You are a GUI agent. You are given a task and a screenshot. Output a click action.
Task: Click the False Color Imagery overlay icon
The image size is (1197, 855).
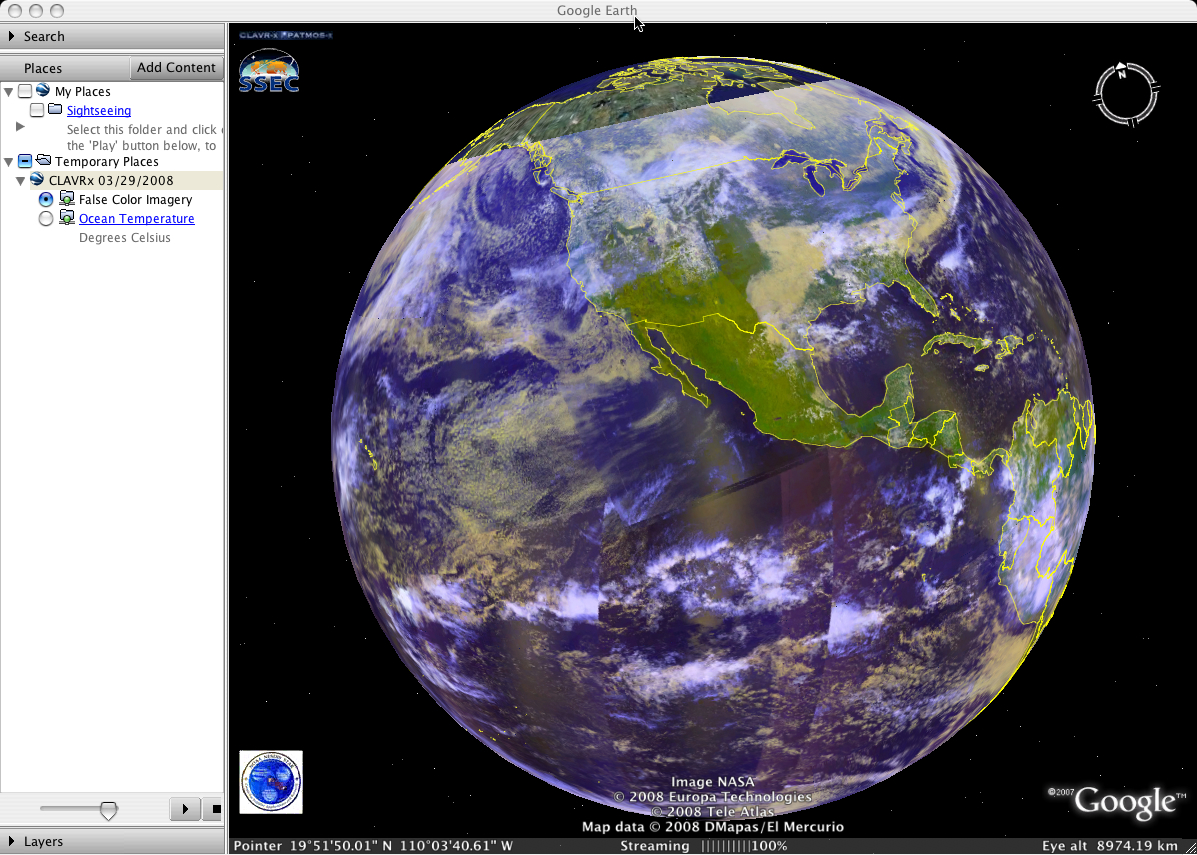[x=66, y=199]
